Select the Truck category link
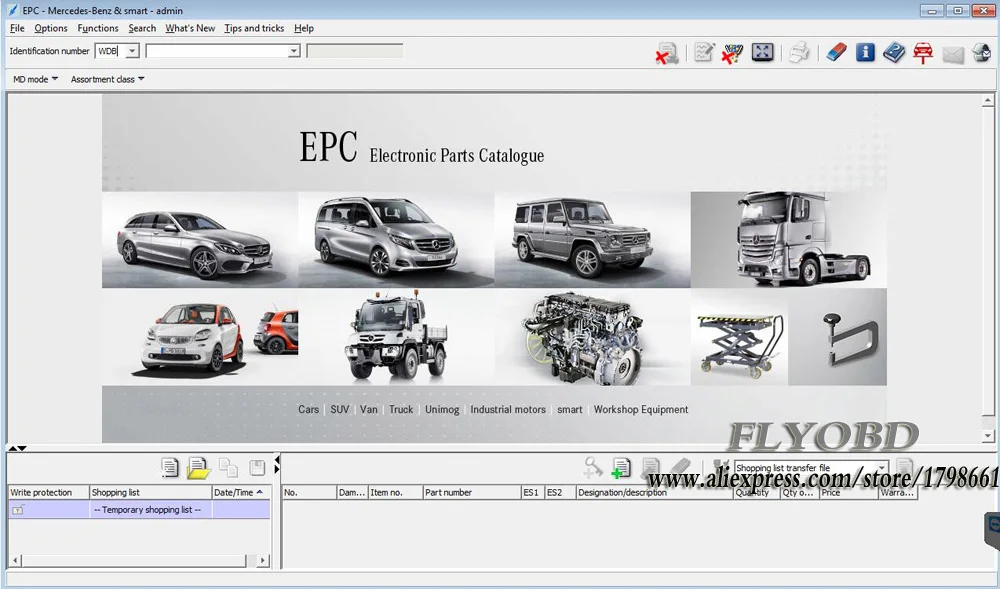This screenshot has height=589, width=1000. click(x=401, y=409)
